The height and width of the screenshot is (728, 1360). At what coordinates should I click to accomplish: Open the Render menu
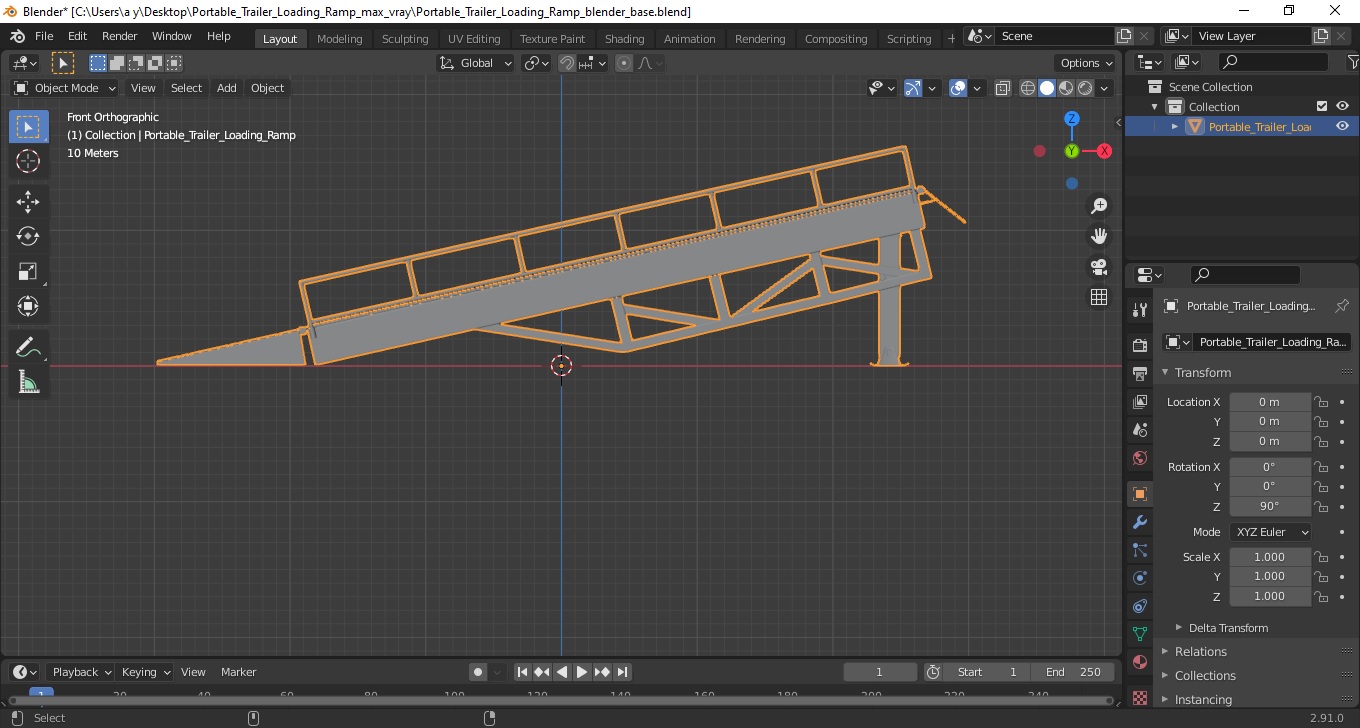(120, 36)
